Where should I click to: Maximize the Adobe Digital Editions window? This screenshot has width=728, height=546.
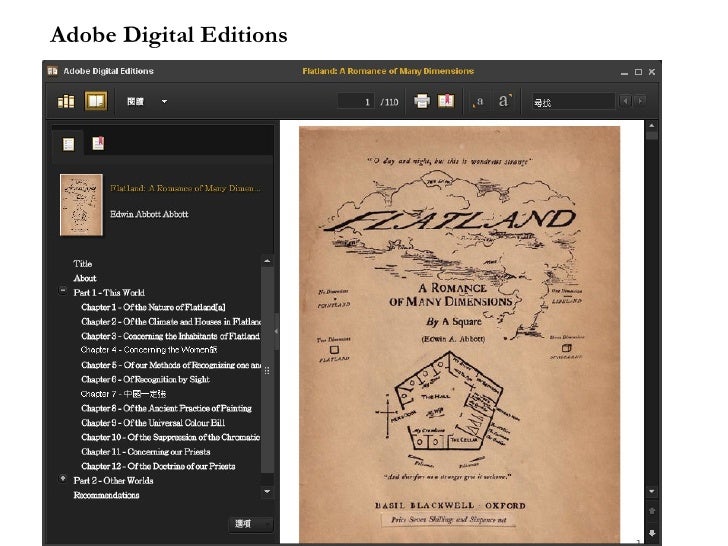coord(638,72)
